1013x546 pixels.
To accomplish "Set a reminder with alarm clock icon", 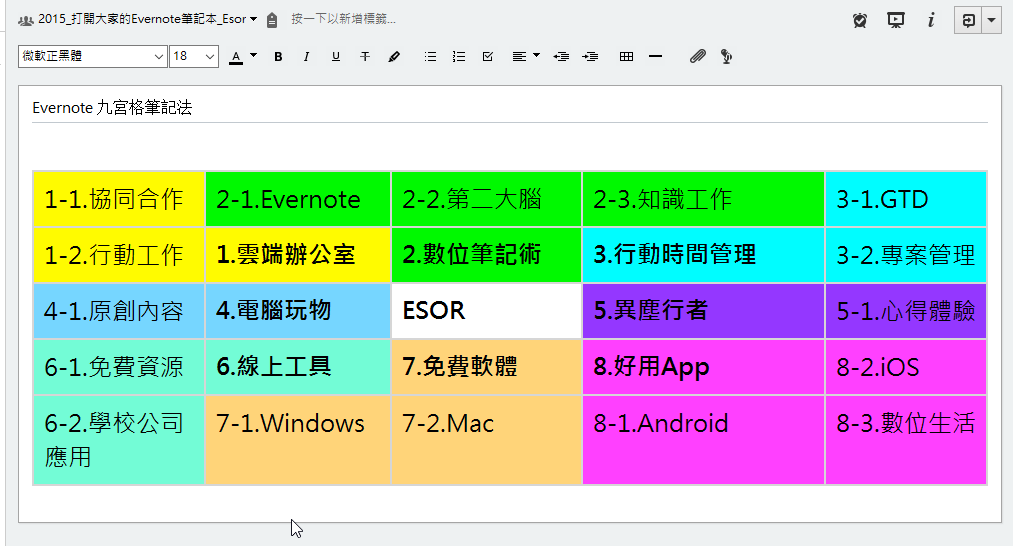I will pos(860,21).
